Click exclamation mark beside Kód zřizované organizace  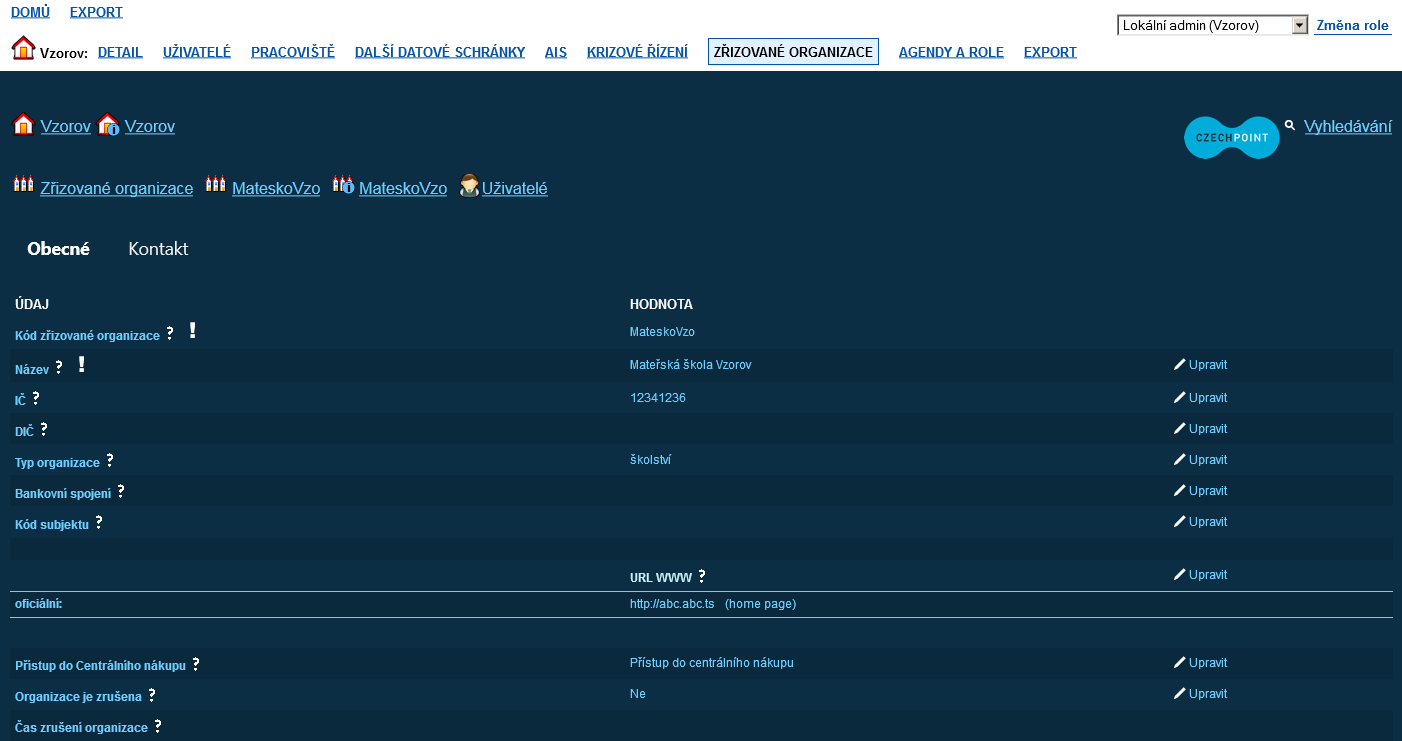[x=192, y=331]
